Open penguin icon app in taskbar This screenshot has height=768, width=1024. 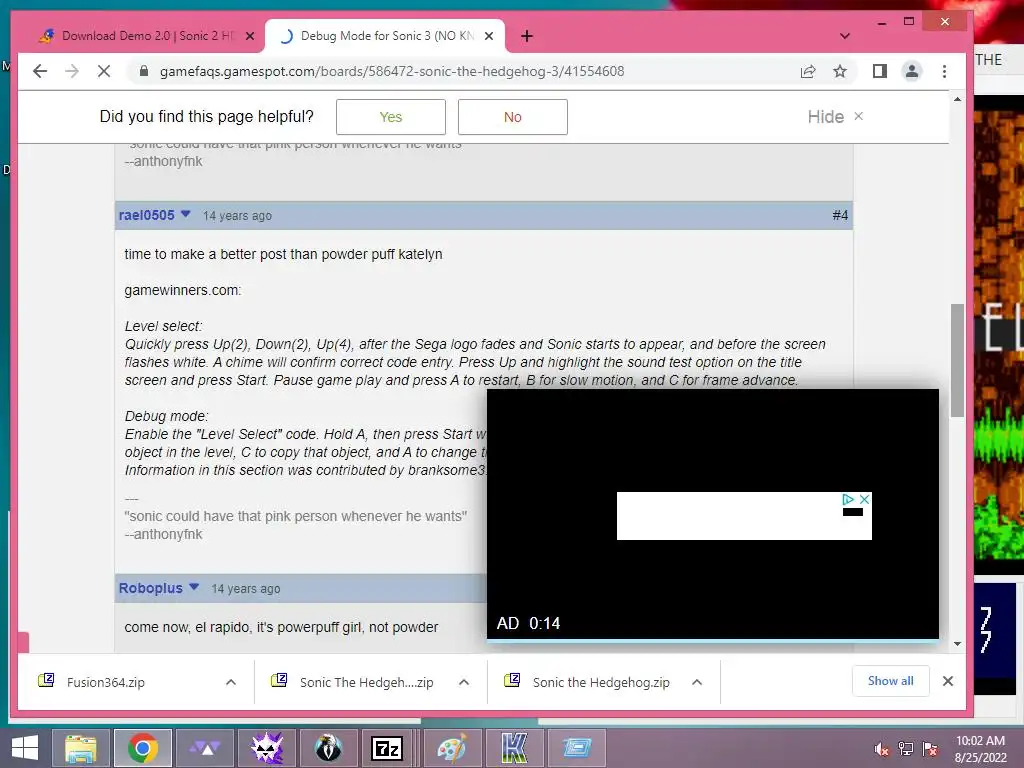coord(328,748)
